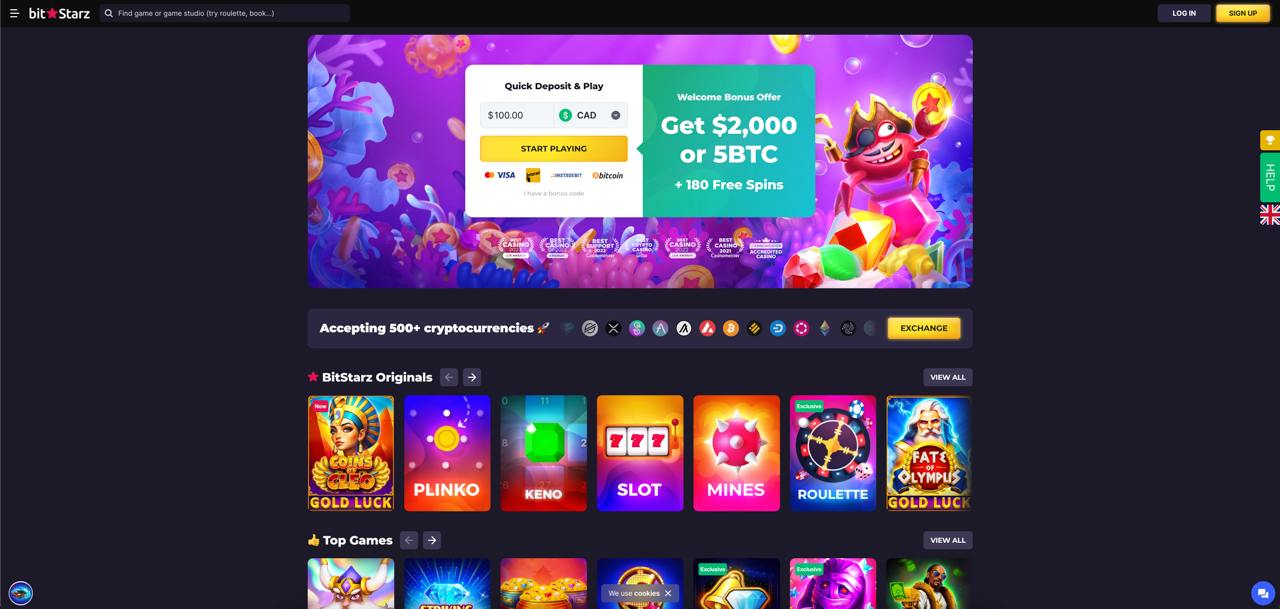Viewport: 1280px width, 609px height.
Task: Show next BitStarz Originals games arrow
Action: tap(472, 377)
